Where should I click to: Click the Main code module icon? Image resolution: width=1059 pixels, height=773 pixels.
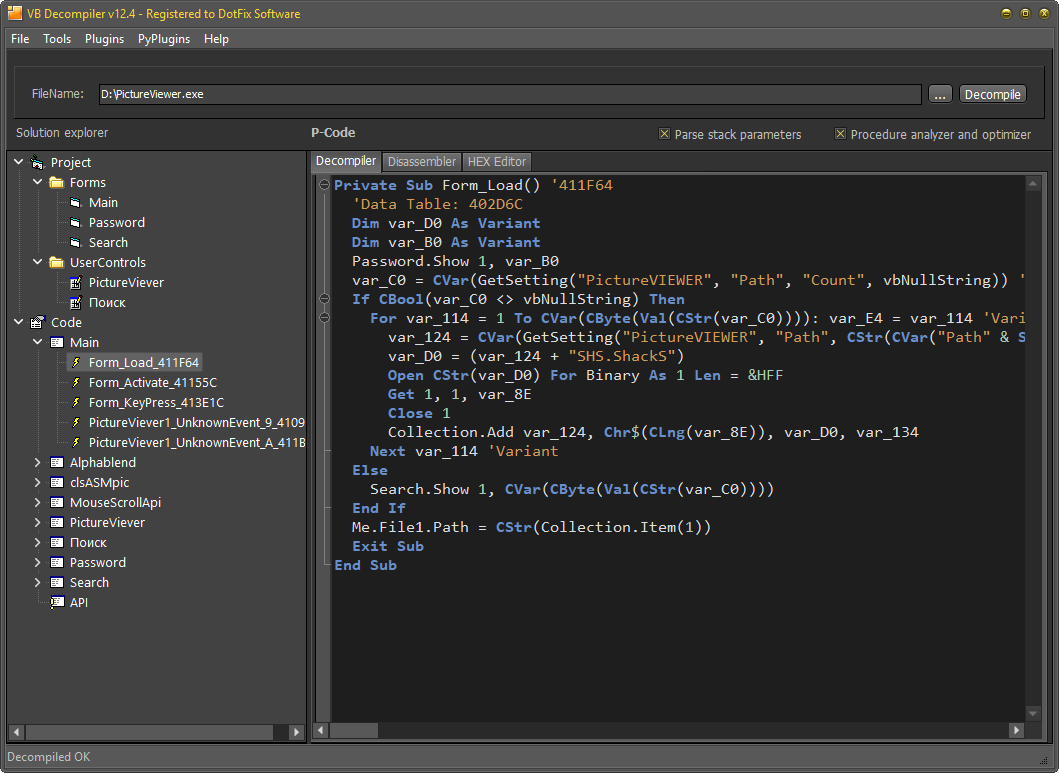pos(57,342)
